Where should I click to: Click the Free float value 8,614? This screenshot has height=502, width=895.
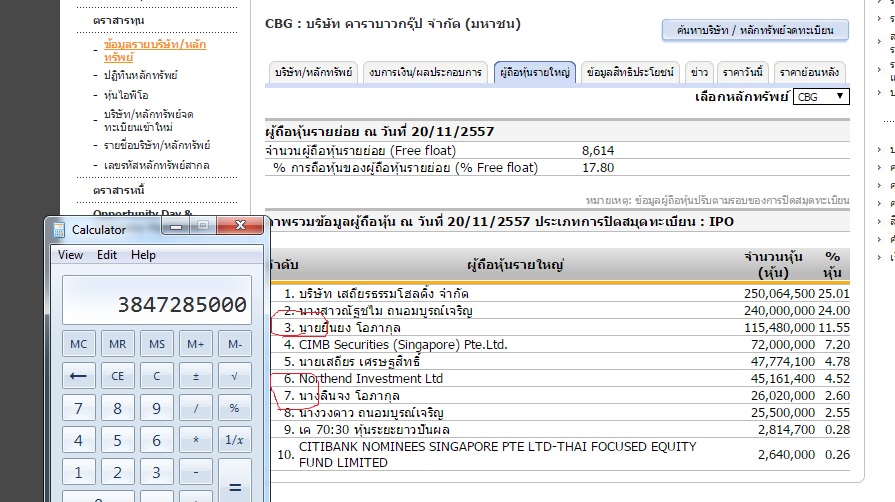click(x=598, y=151)
